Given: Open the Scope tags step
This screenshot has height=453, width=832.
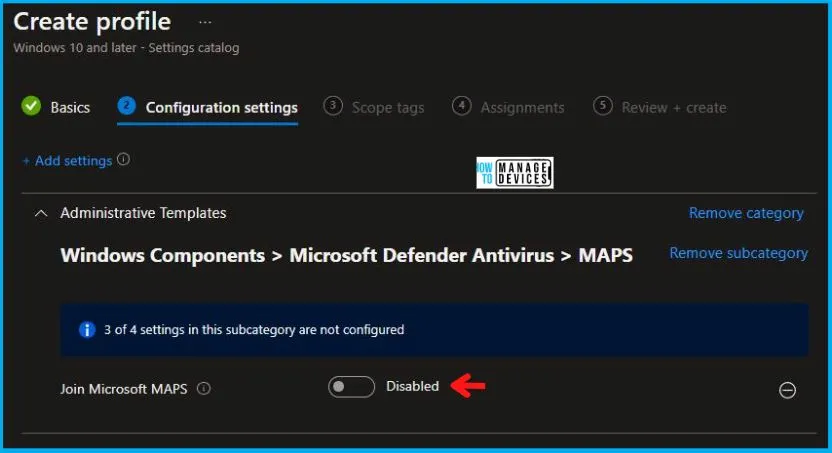Looking at the screenshot, I should point(374,107).
